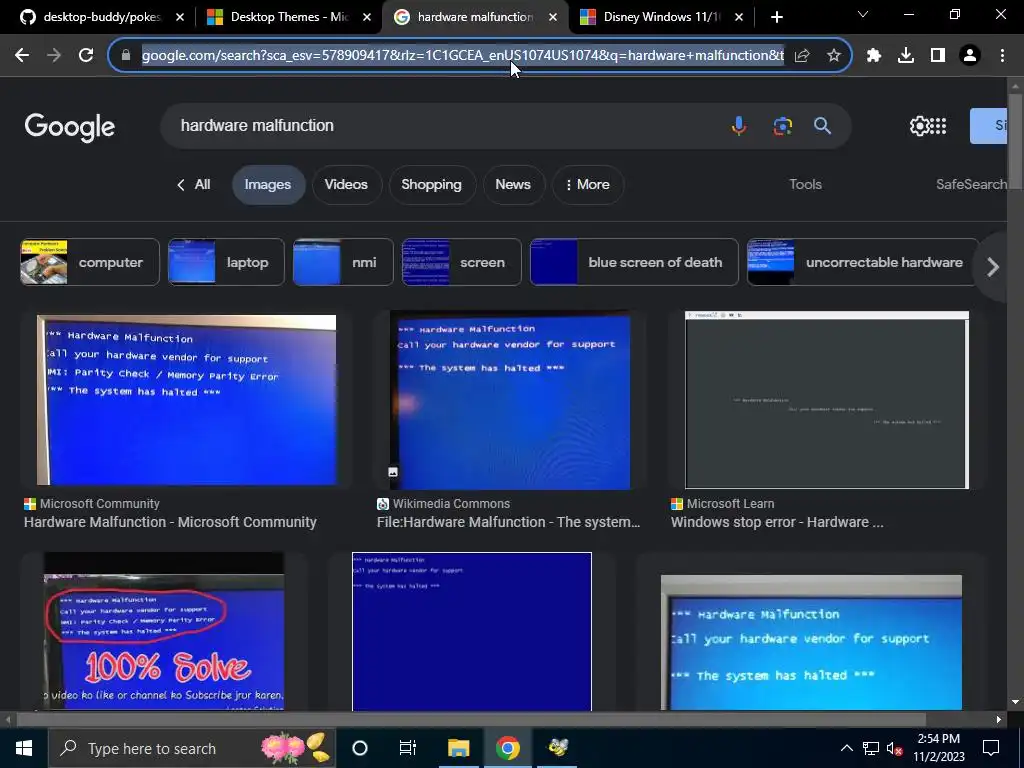Filter by computer suggestion chip

(x=89, y=263)
